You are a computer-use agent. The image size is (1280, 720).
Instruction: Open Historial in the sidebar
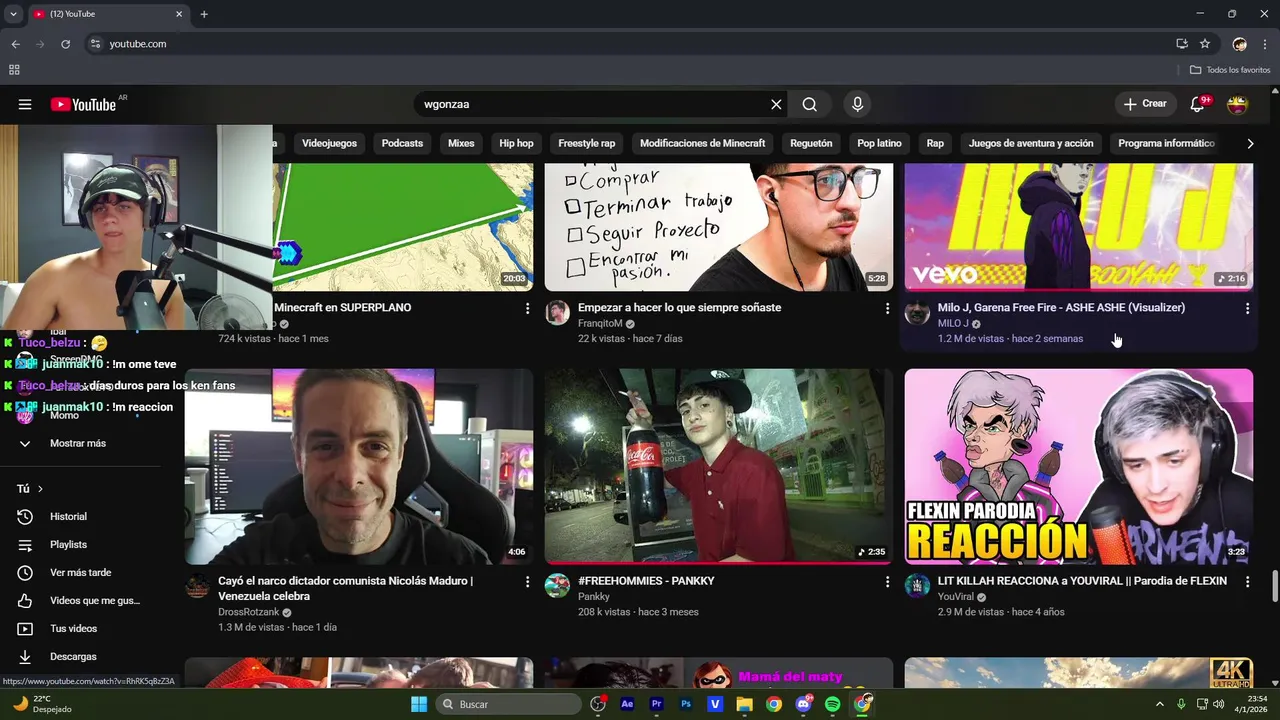pyautogui.click(x=68, y=517)
